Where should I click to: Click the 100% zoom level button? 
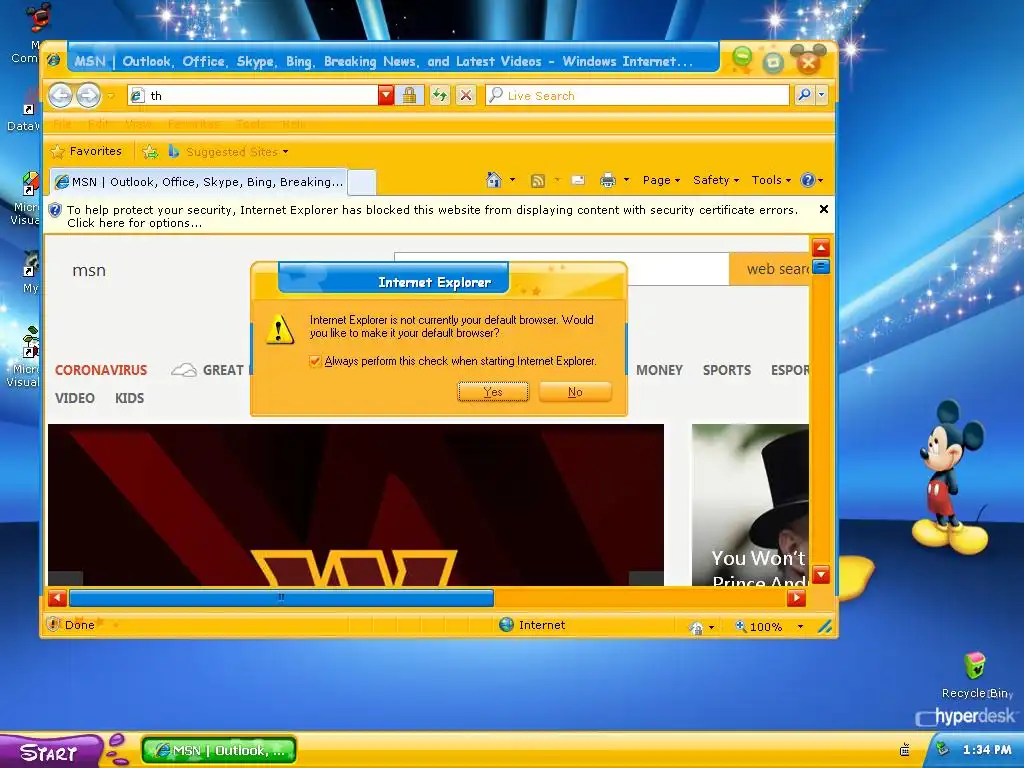coord(759,627)
